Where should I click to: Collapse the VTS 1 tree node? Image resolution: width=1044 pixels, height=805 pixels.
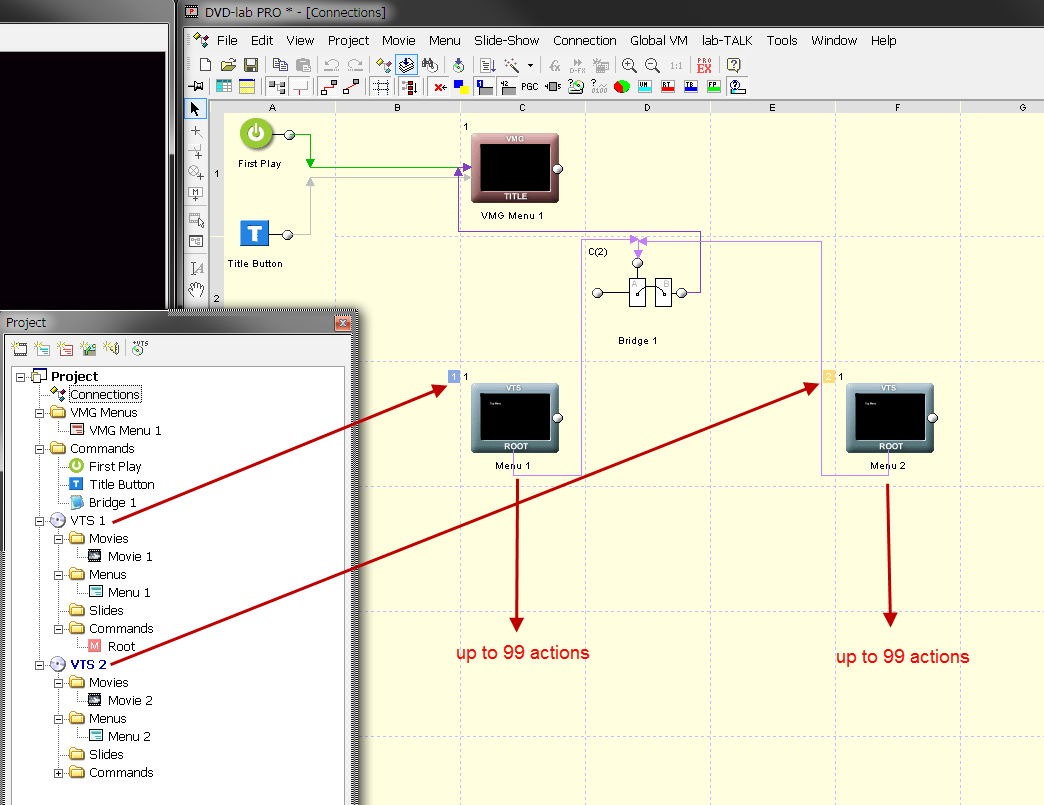point(40,521)
